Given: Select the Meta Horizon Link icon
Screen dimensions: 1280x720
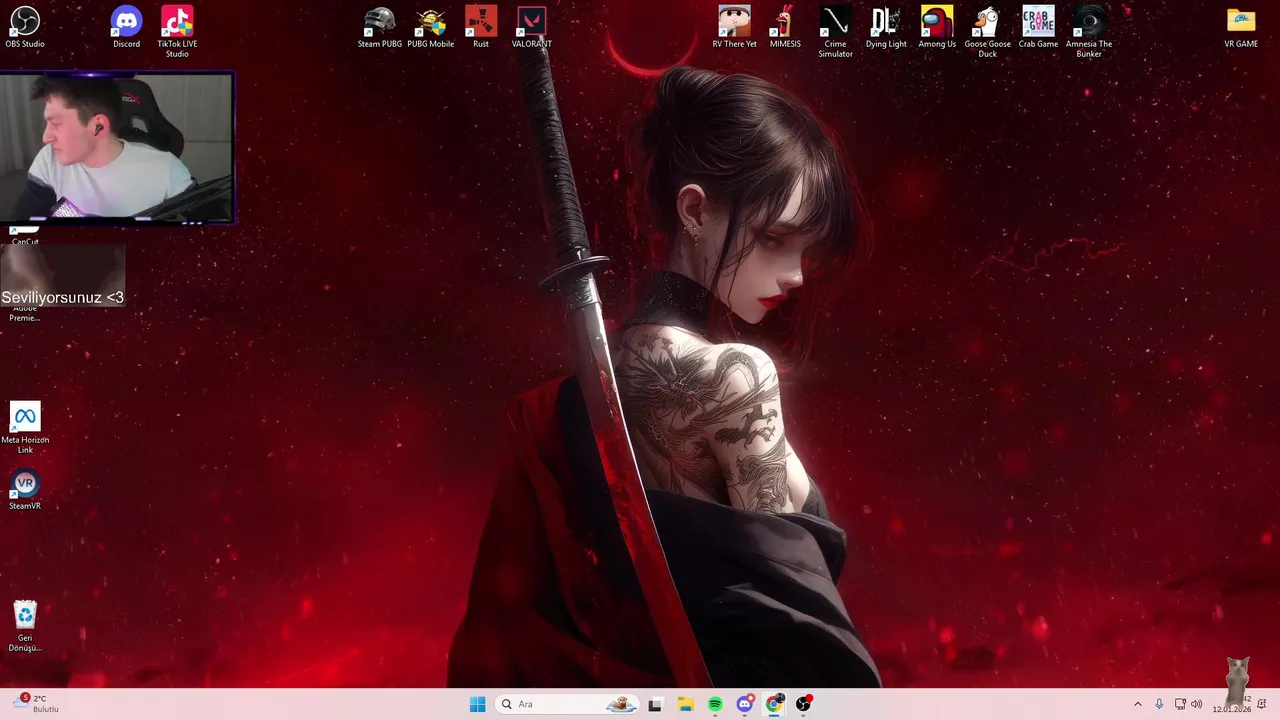Looking at the screenshot, I should click(x=25, y=427).
